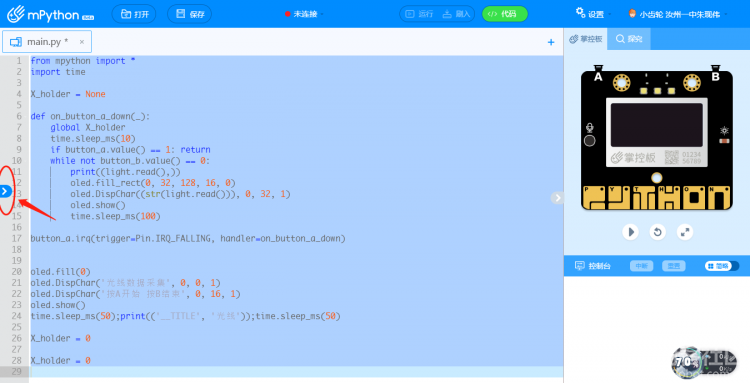Click the floating 70% performance widget
The height and width of the screenshot is (383, 750).
704,362
